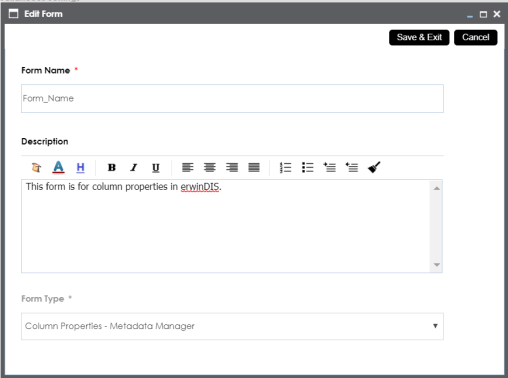Click the Form Name label
The height and width of the screenshot is (378, 508).
pos(46,70)
